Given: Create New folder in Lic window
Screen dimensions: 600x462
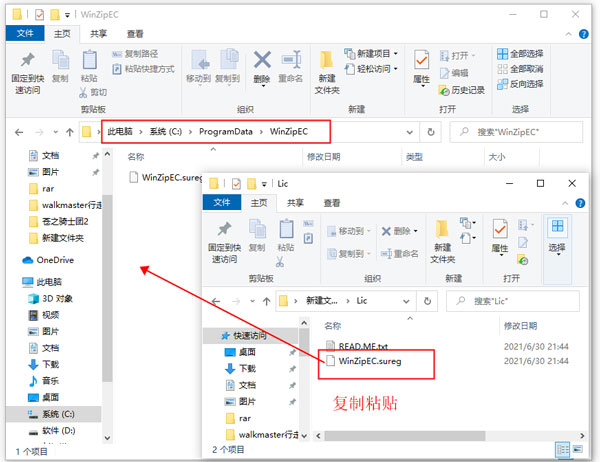Looking at the screenshot, I should (442, 242).
